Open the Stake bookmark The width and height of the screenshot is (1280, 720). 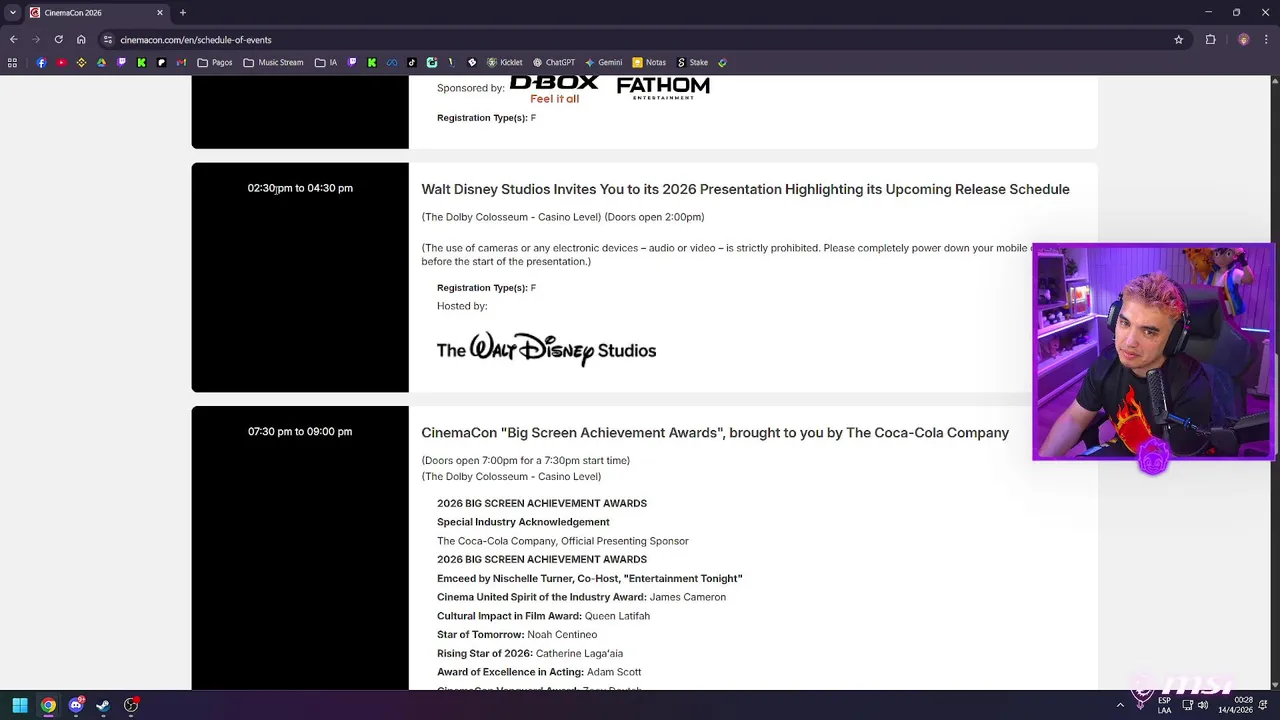click(x=692, y=62)
